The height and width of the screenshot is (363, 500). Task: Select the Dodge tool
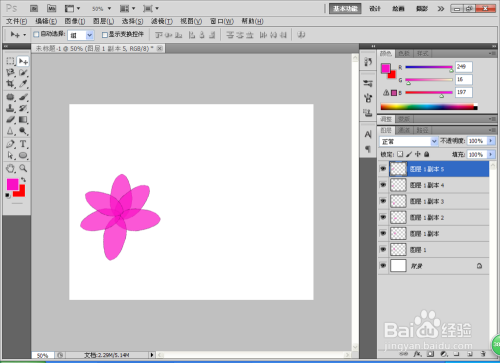[23, 131]
